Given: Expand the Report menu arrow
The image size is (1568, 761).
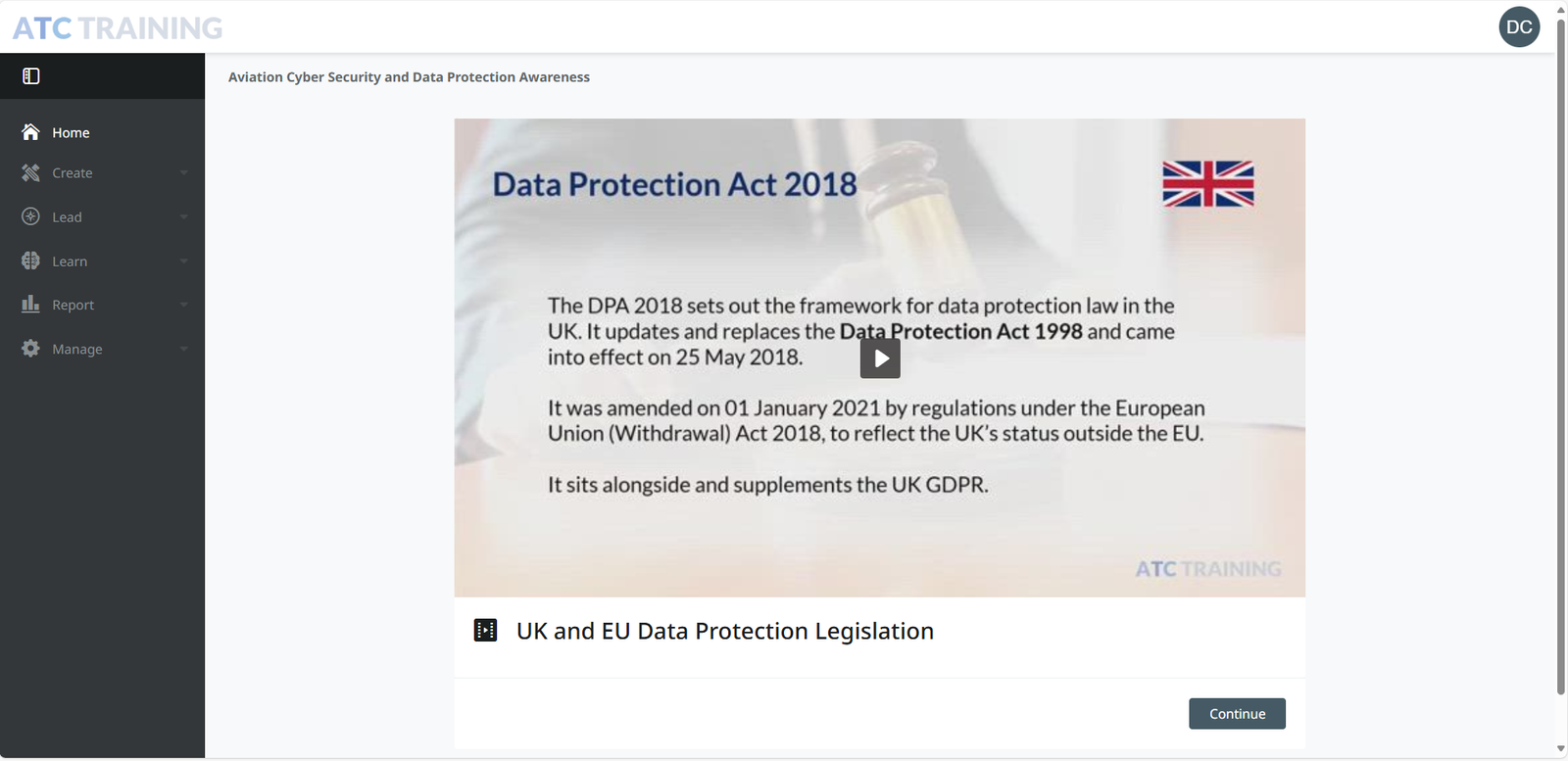Looking at the screenshot, I should 183,305.
